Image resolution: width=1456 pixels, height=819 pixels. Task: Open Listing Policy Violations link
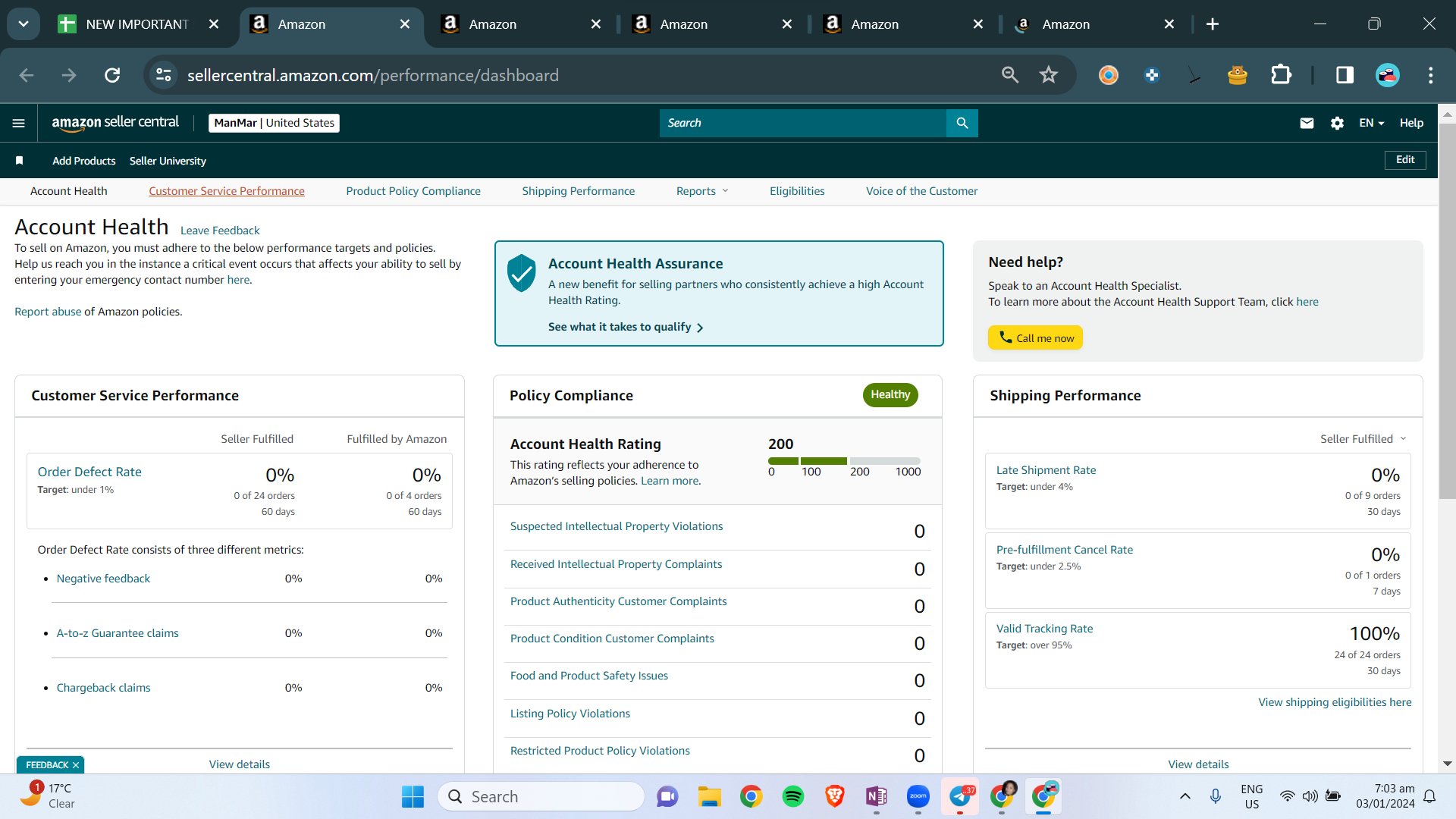click(570, 714)
